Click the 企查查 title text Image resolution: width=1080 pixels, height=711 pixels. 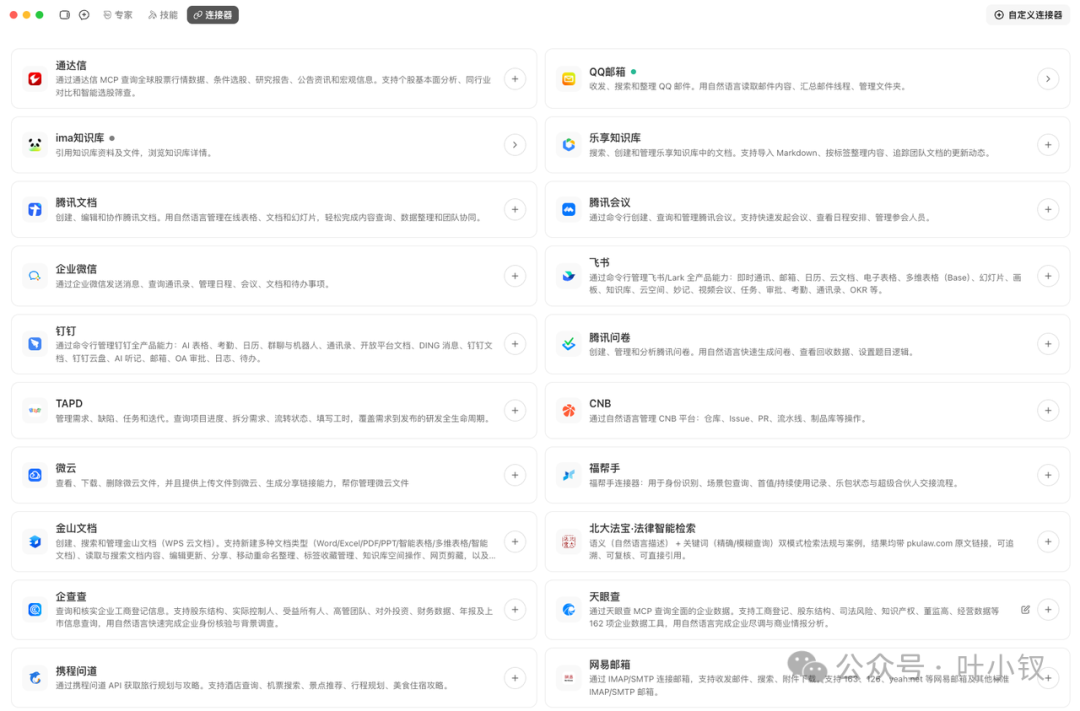pyautogui.click(x=71, y=597)
